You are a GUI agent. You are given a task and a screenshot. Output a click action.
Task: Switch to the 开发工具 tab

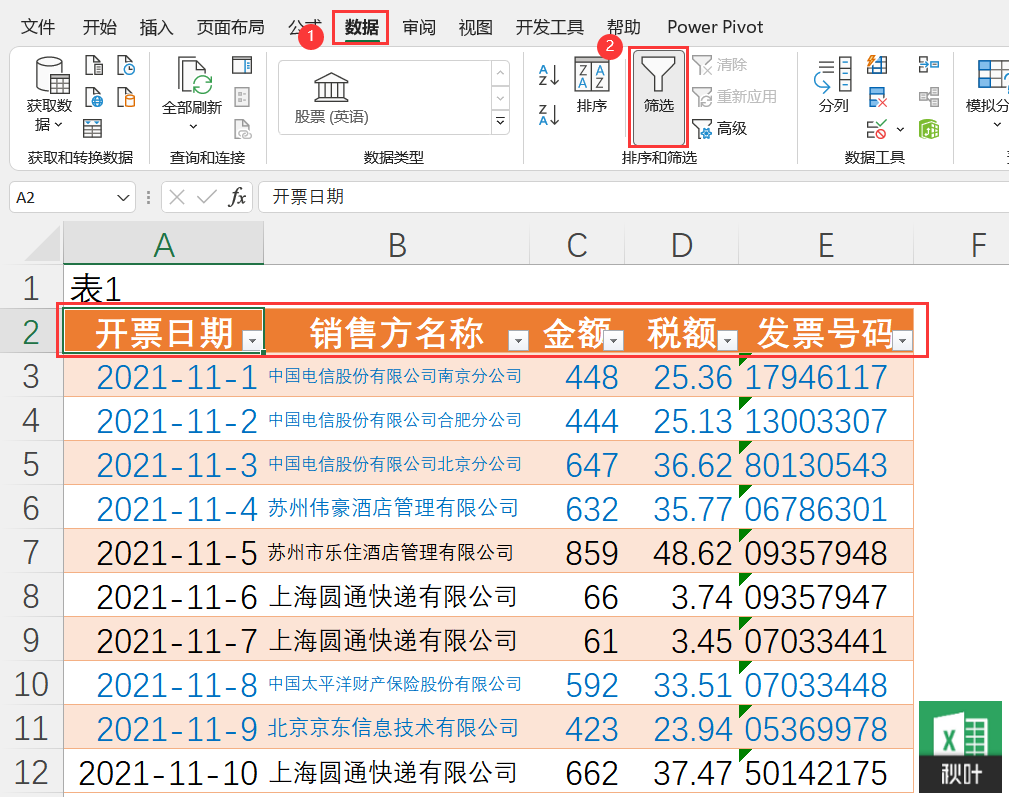tap(550, 27)
